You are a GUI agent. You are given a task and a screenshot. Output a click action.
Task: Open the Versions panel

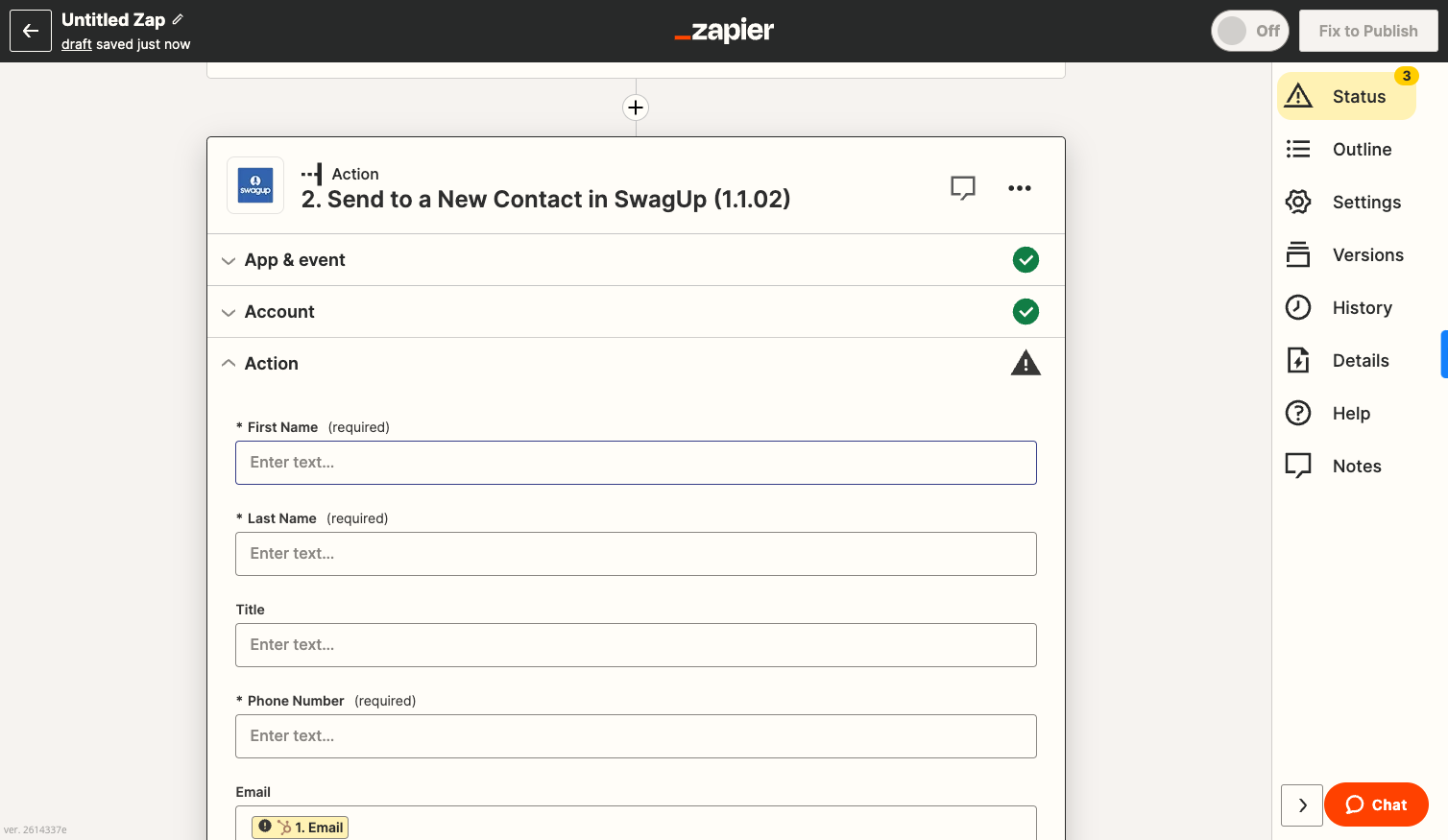[x=1346, y=254]
